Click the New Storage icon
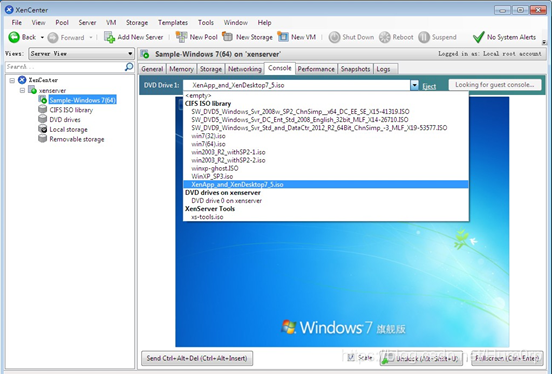This screenshot has height=374, width=552. 227,37
